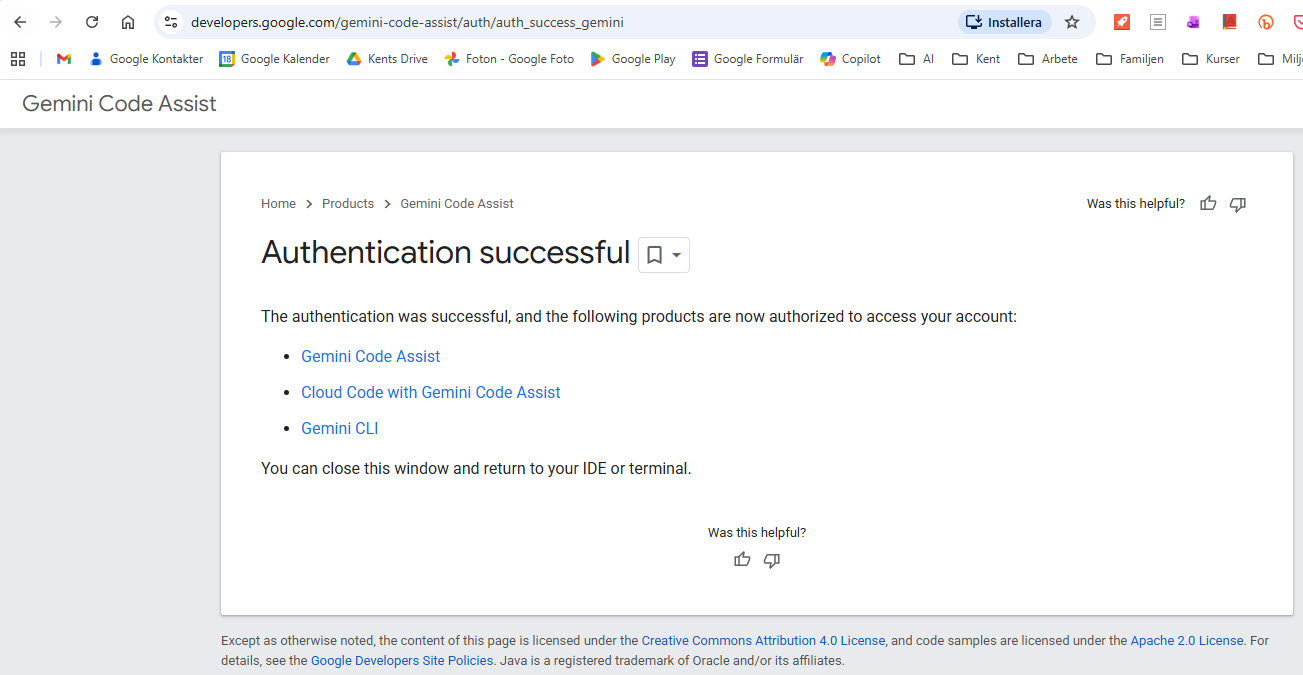Go to Home in the breadcrumb

[x=278, y=204]
